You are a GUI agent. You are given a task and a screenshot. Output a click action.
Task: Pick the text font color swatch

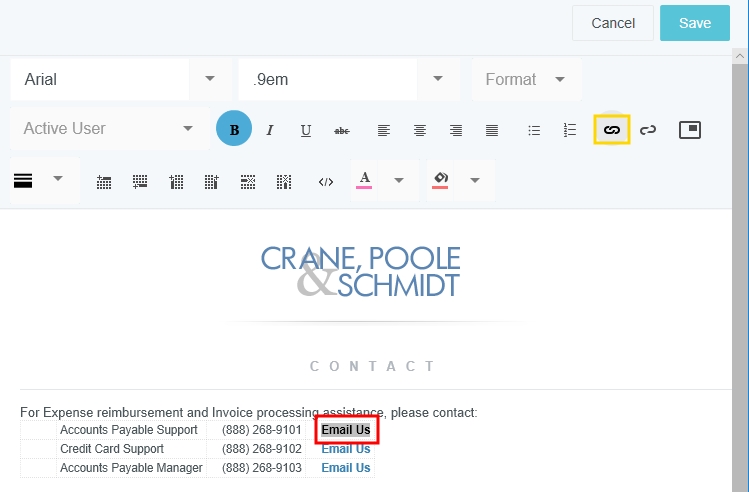[x=364, y=180]
